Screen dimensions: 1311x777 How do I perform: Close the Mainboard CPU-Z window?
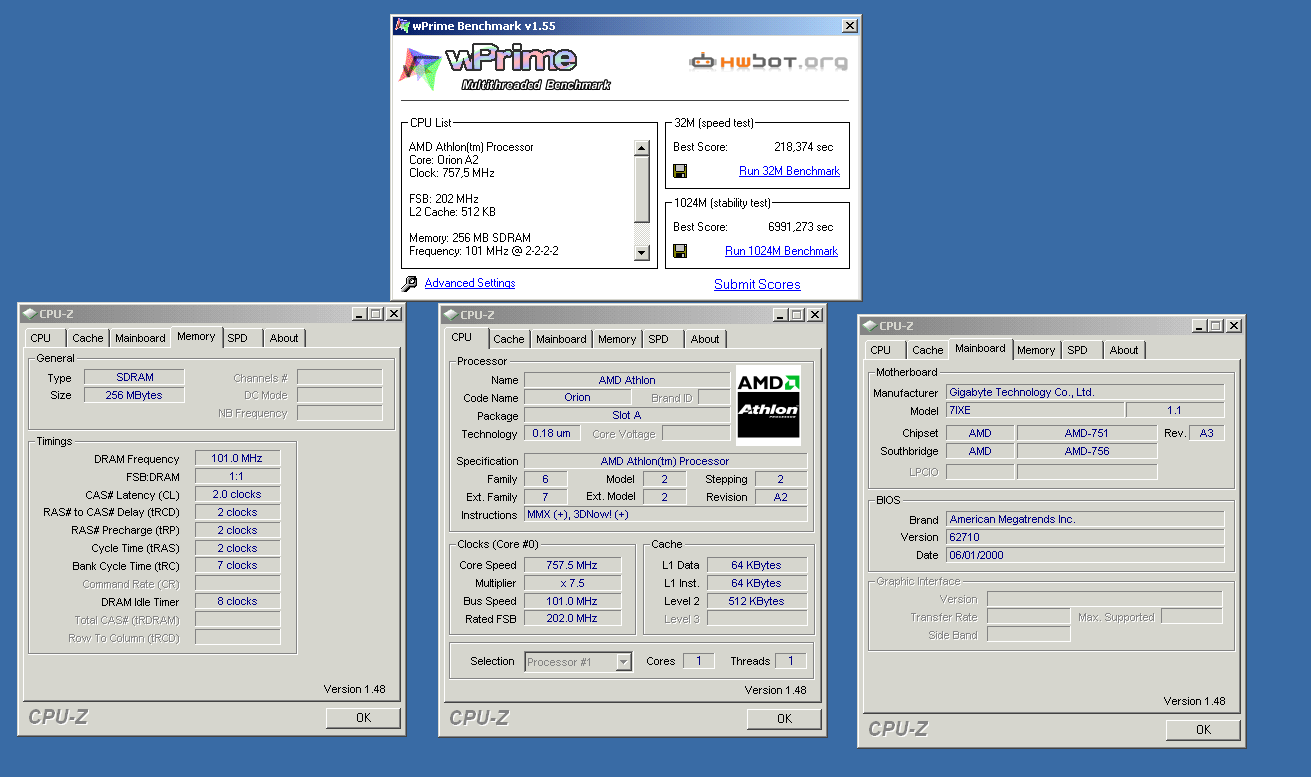coord(1234,326)
